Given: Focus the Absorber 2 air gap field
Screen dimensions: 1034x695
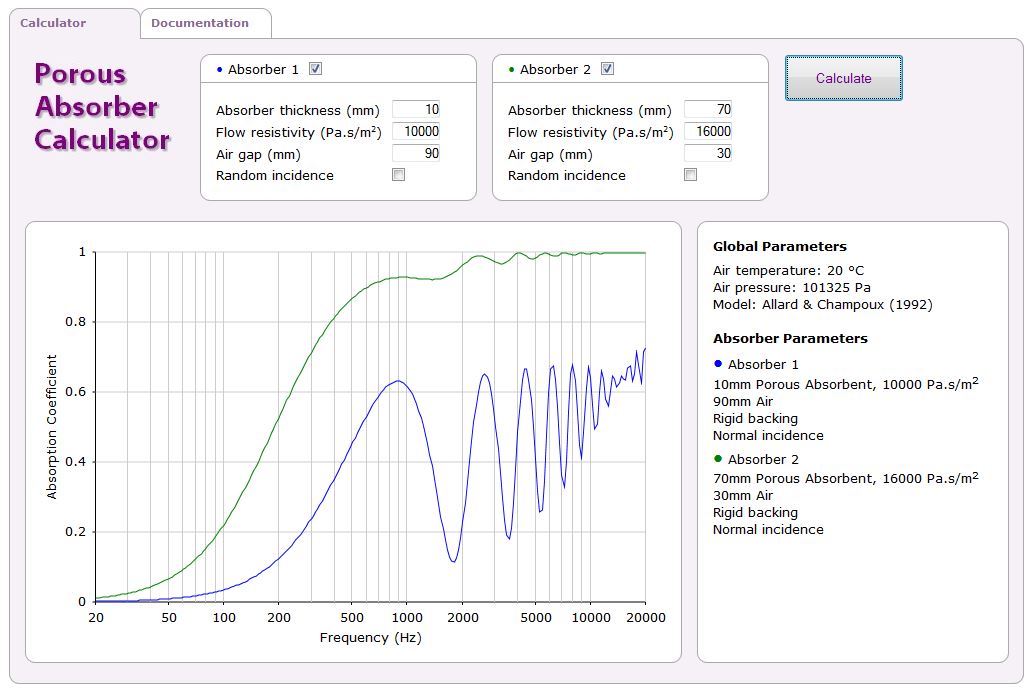Looking at the screenshot, I should 708,154.
